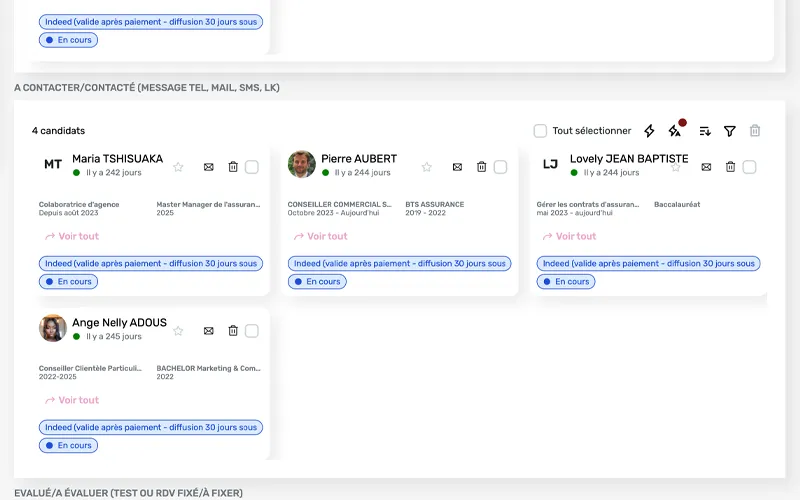Click the lightning bolt quick action icon
Image resolution: width=800 pixels, height=500 pixels.
[649, 131]
